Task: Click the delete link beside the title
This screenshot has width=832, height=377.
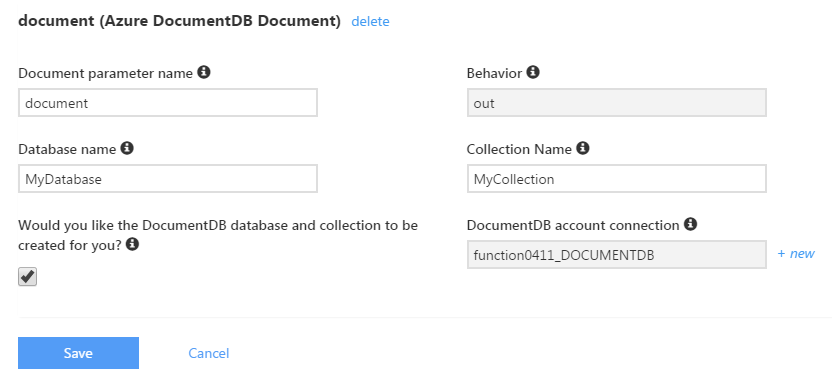Action: (370, 22)
